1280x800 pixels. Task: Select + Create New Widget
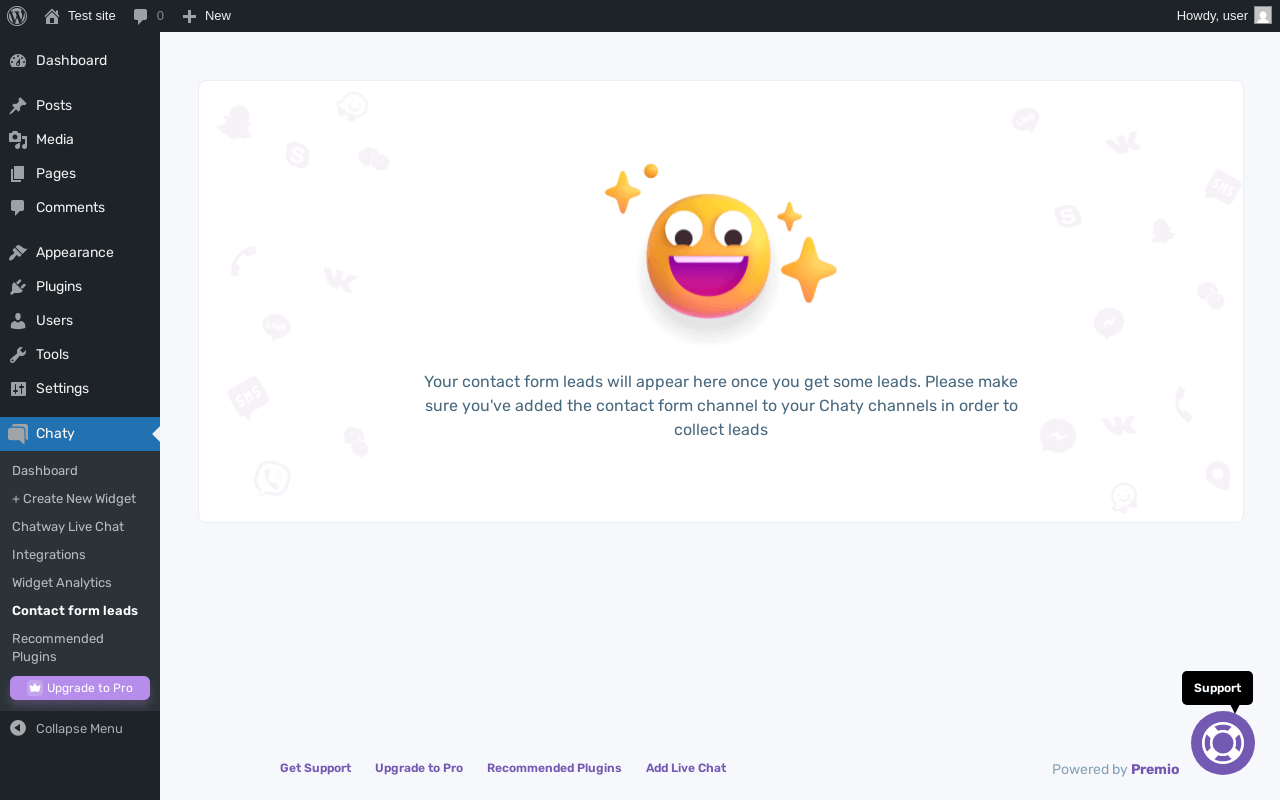(74, 498)
